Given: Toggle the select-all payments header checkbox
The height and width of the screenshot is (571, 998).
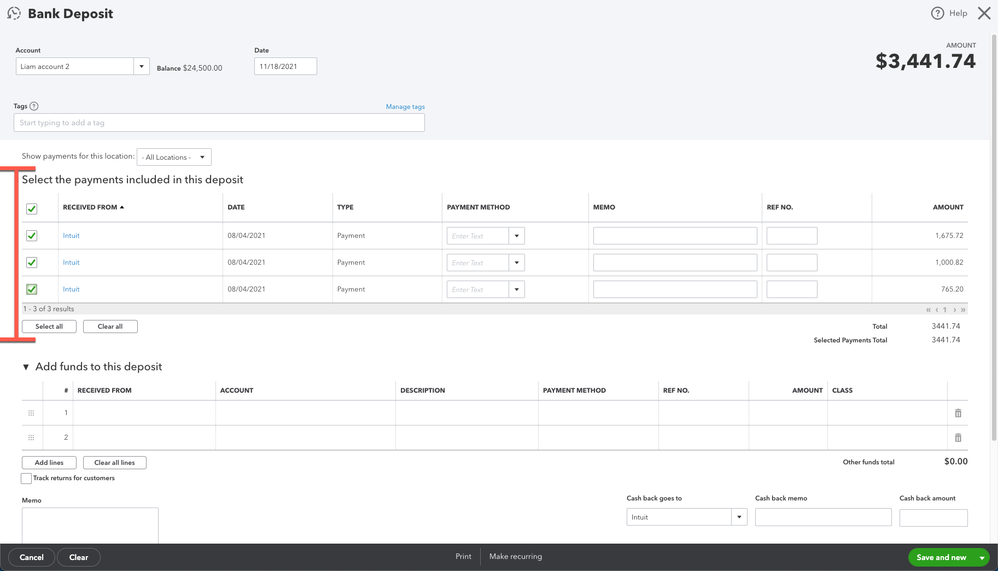Looking at the screenshot, I should (x=32, y=208).
